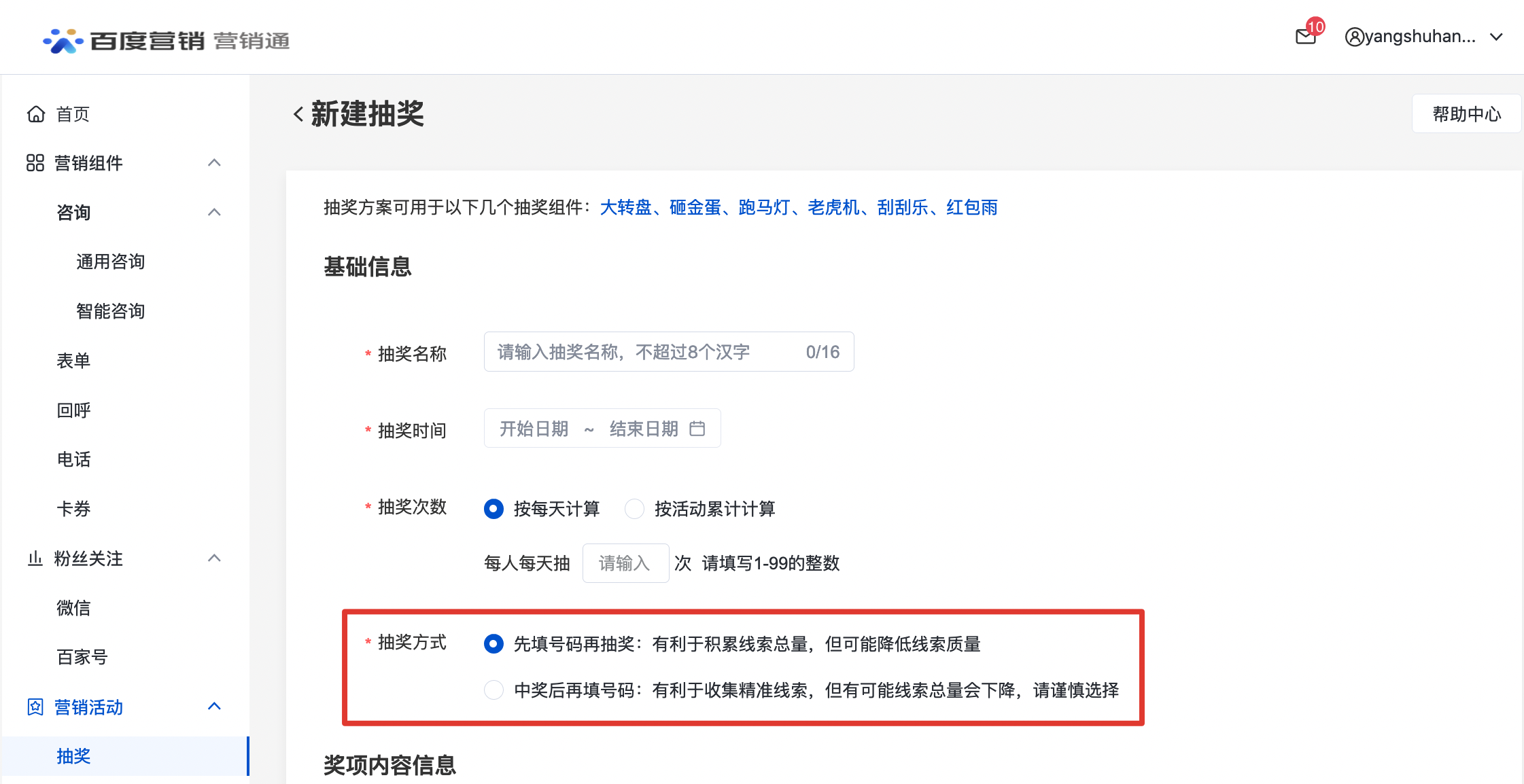Select the 营销组件 grid icon
The width and height of the screenshot is (1524, 784).
pyautogui.click(x=35, y=163)
